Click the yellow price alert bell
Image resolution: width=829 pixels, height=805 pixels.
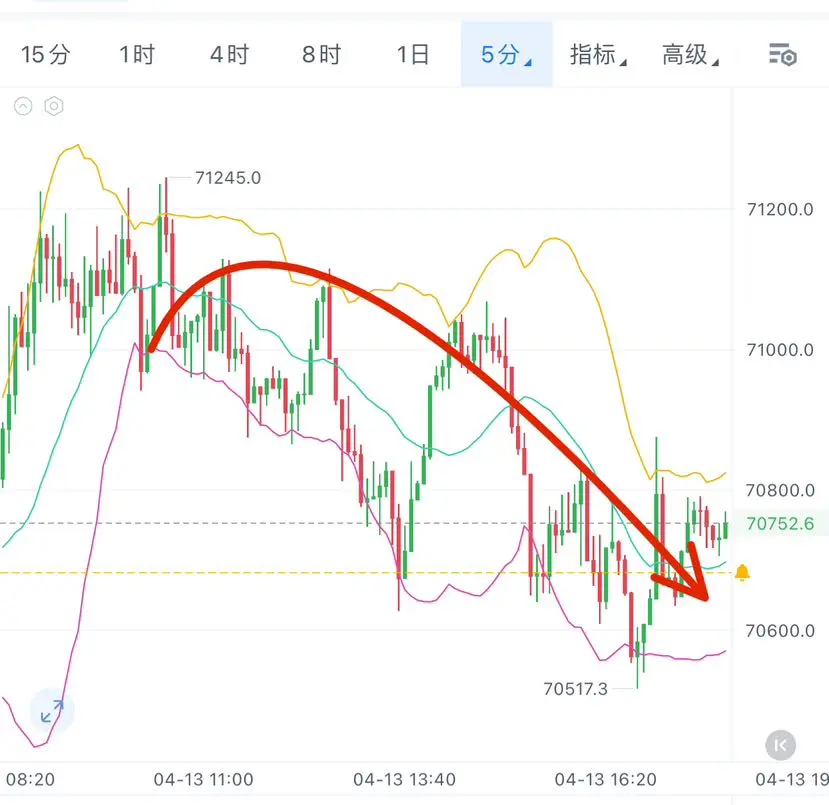point(742,572)
